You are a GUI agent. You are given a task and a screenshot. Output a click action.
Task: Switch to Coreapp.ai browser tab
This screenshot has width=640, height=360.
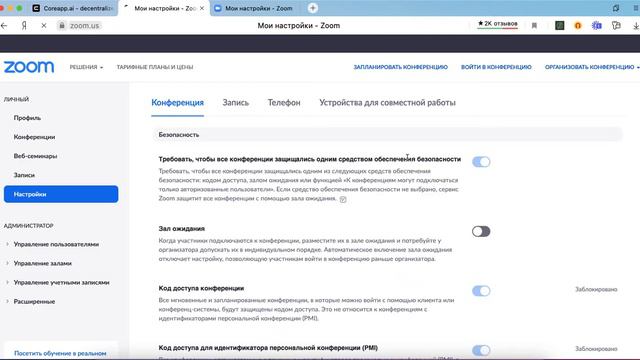[73, 8]
